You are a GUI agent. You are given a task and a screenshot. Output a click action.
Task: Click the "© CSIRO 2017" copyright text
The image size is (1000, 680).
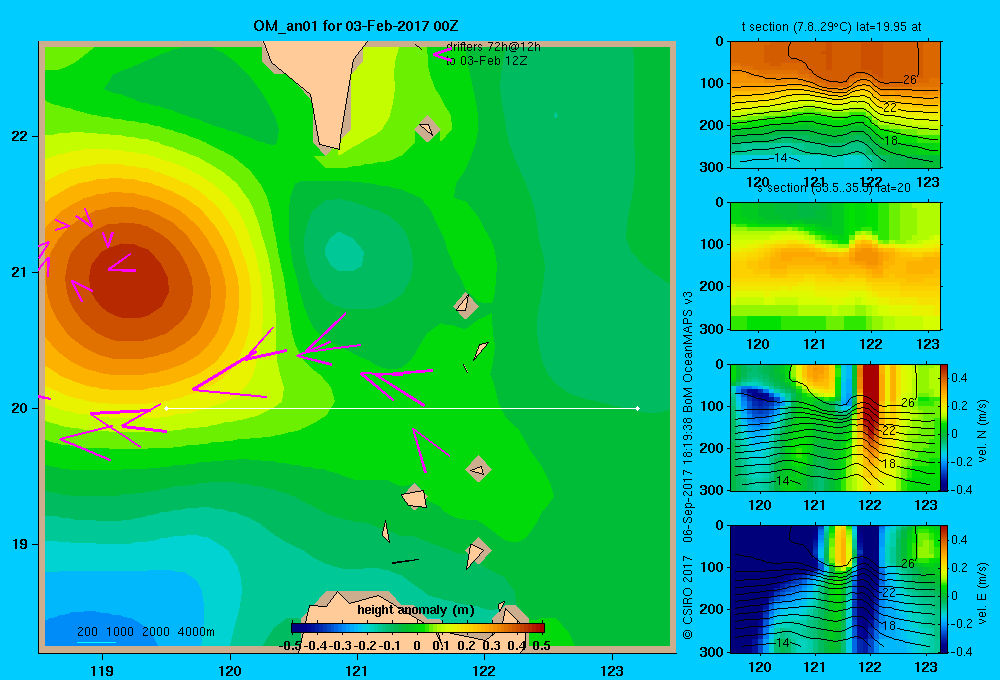pos(688,596)
